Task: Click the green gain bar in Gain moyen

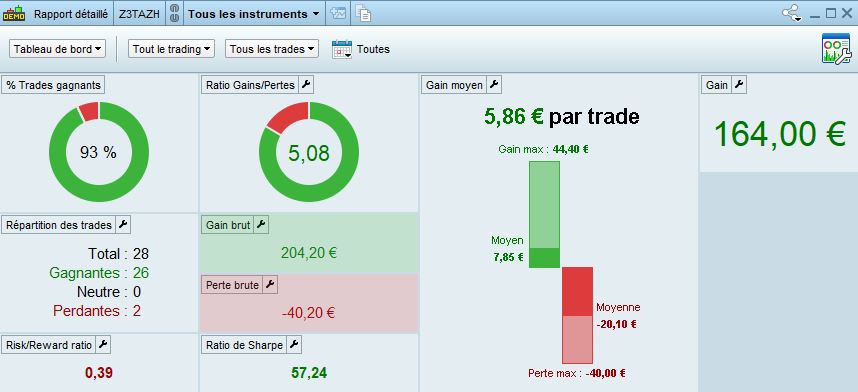Action: pyautogui.click(x=544, y=214)
